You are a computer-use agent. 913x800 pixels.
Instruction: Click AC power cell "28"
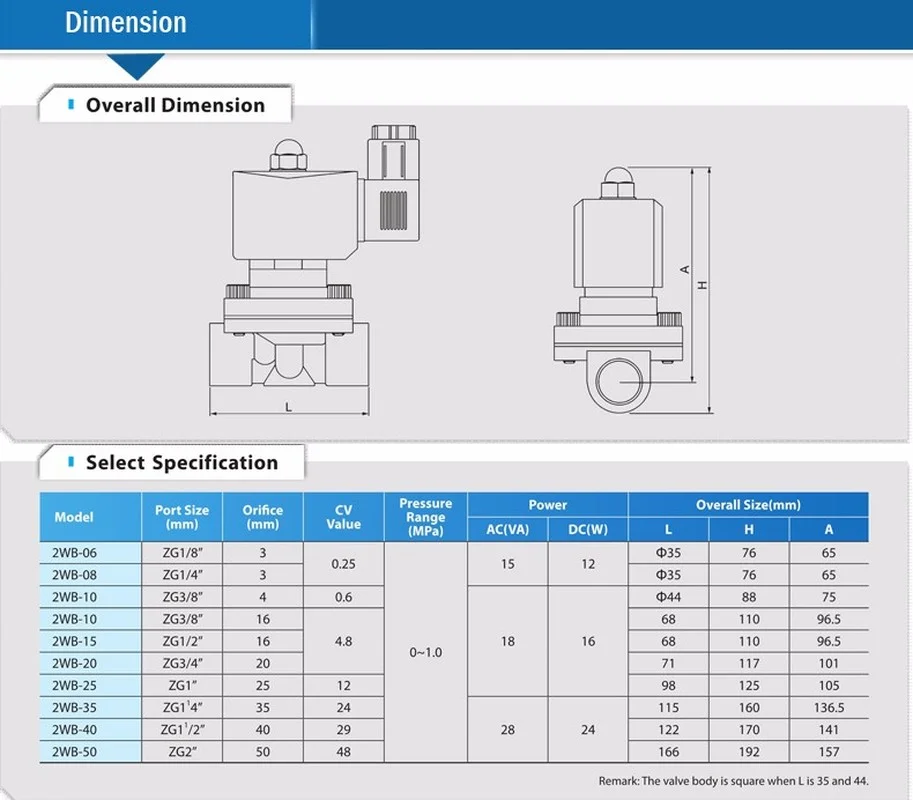[508, 730]
